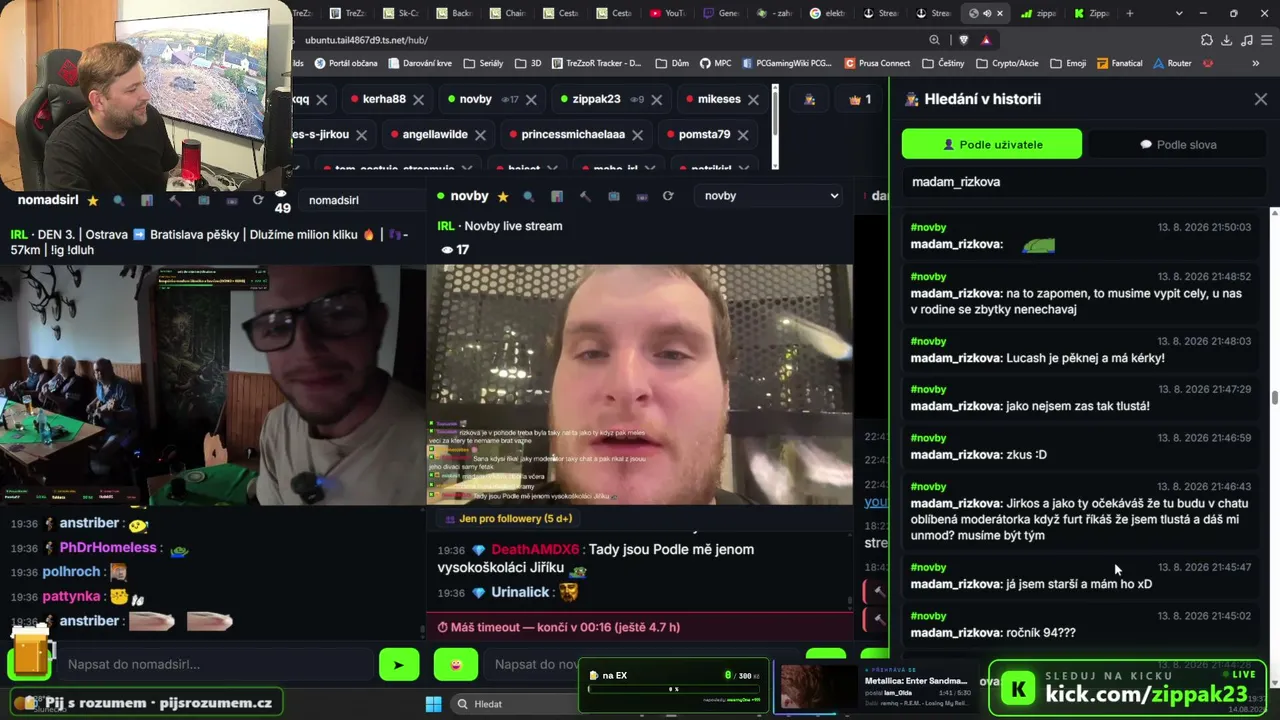
Task: Click the #novby tag above 'ročník 94???'
Action: click(x=928, y=616)
